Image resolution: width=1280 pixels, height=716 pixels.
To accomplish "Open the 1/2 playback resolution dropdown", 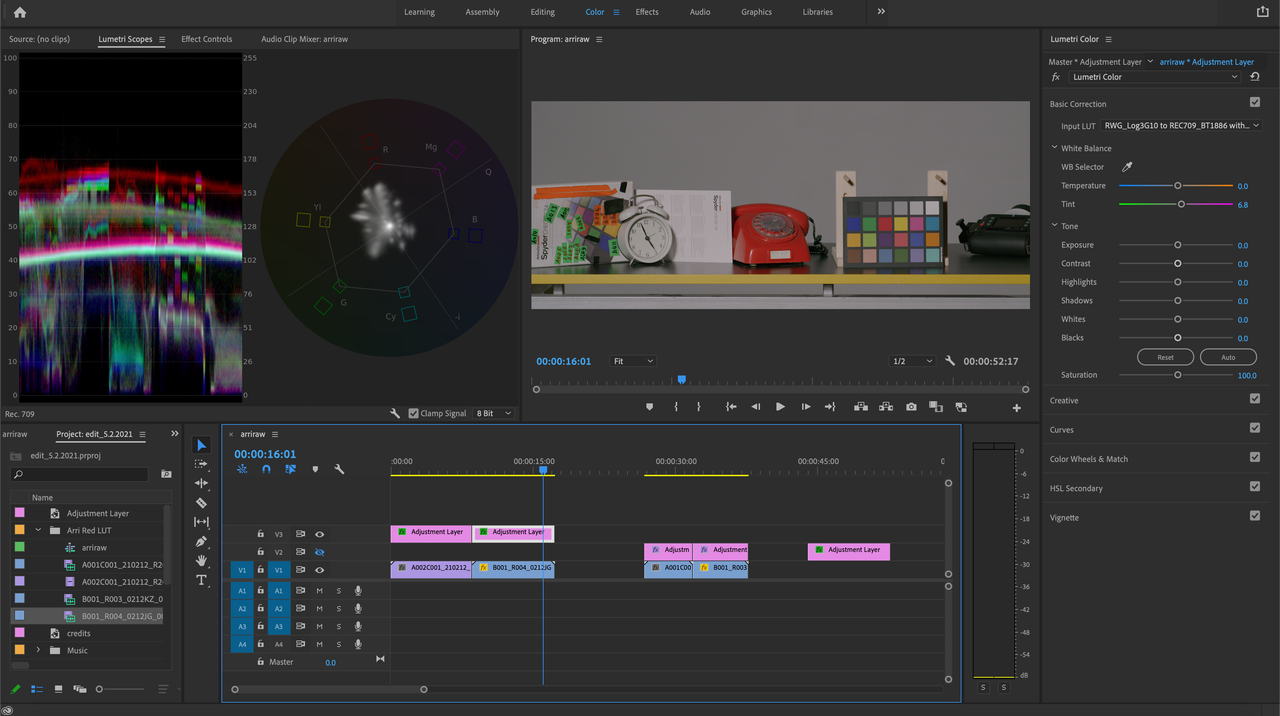I will (911, 361).
